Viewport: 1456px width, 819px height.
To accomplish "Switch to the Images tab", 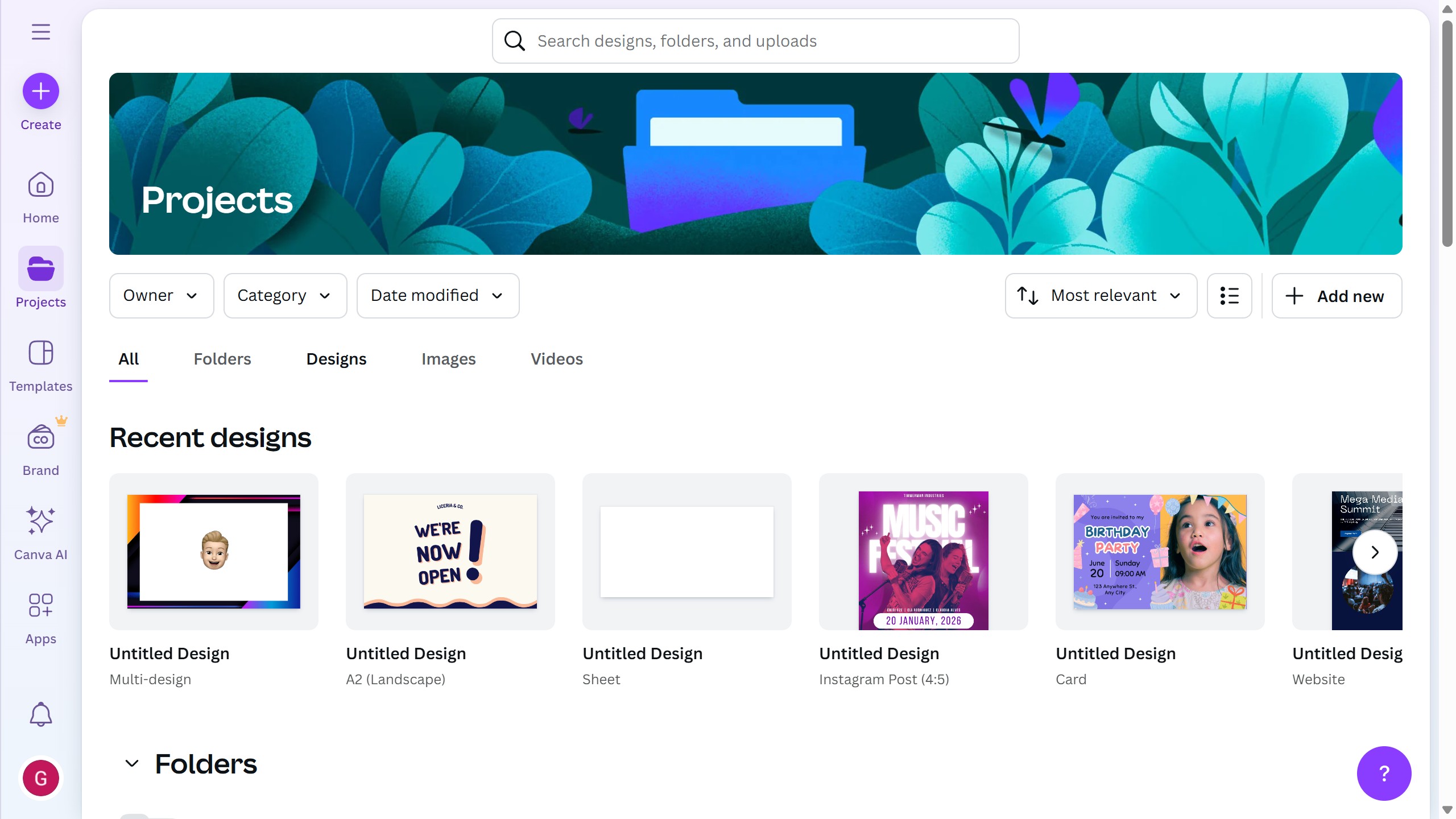I will [x=448, y=359].
